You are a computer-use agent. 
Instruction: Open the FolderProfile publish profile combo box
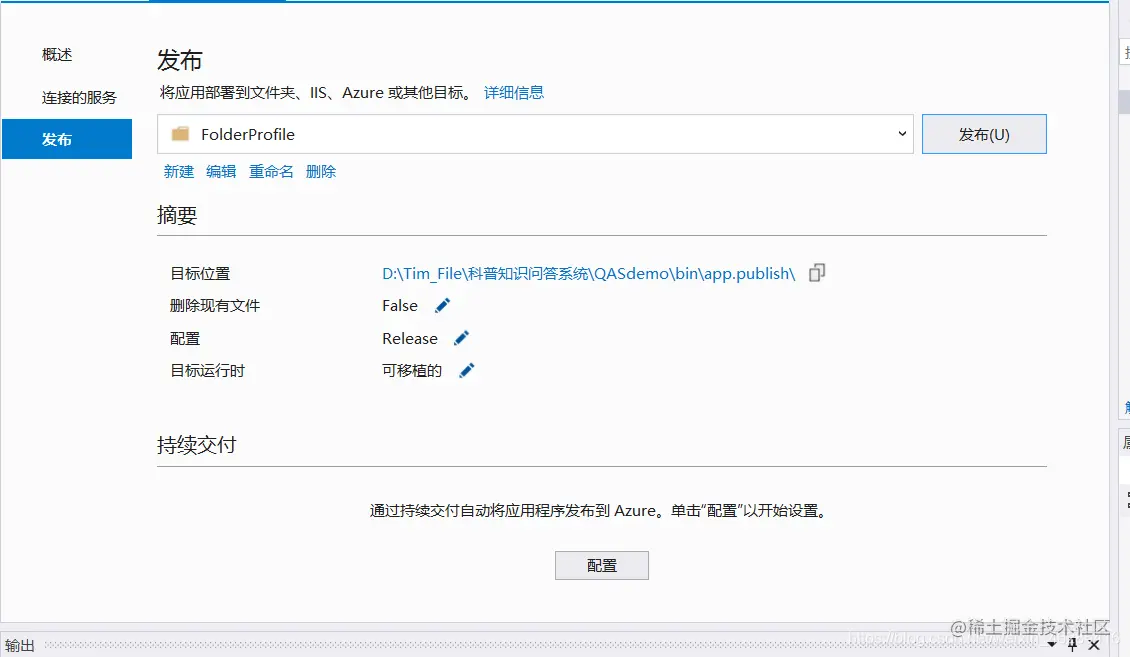[535, 134]
